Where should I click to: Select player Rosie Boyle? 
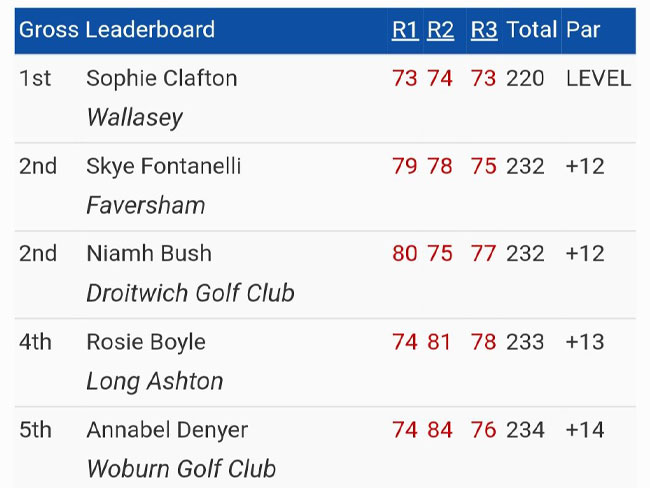point(146,342)
